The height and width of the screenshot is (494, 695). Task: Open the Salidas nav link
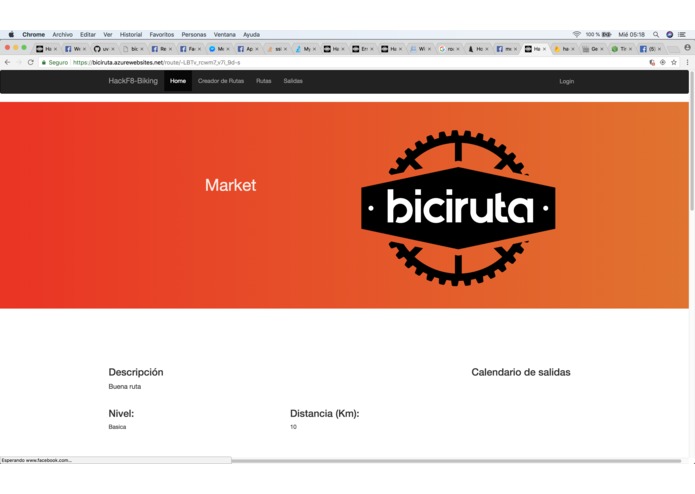coord(293,81)
